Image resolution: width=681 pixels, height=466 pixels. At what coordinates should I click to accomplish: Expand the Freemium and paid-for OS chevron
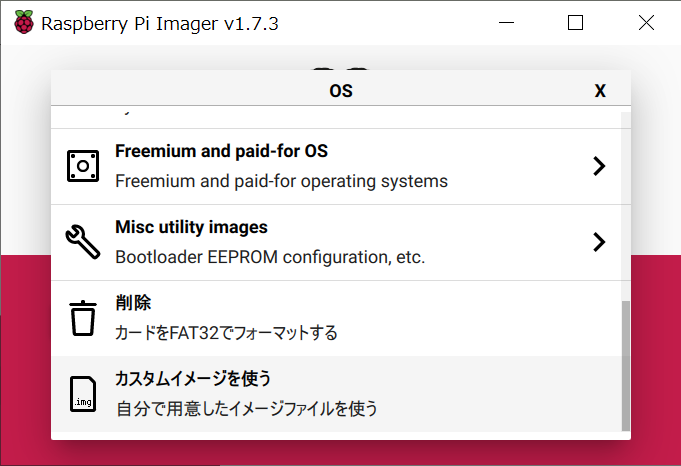pos(599,166)
